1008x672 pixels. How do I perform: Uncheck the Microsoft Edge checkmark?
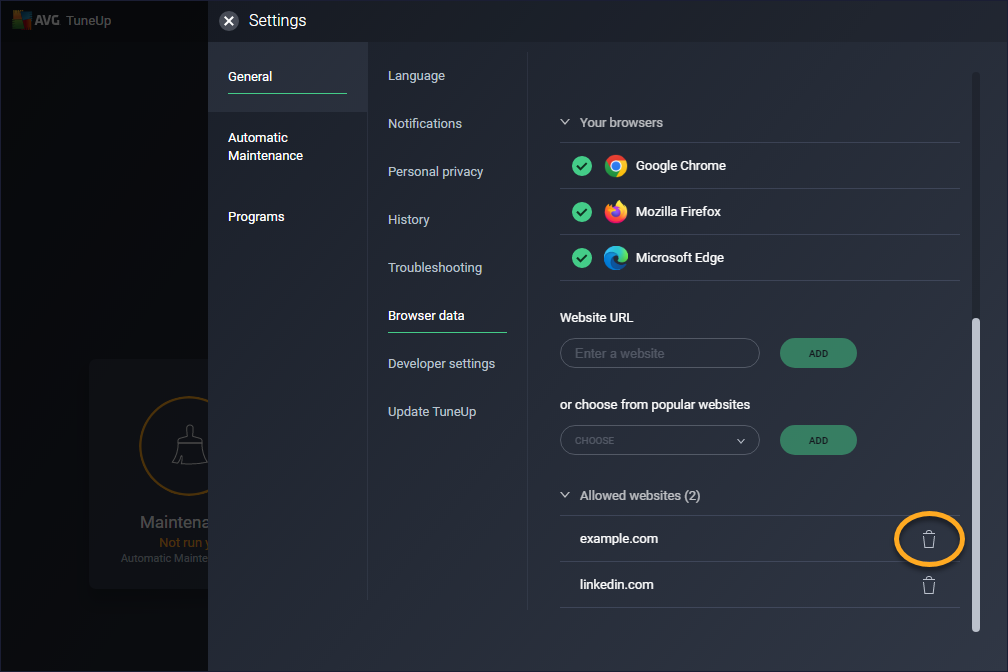(x=582, y=258)
